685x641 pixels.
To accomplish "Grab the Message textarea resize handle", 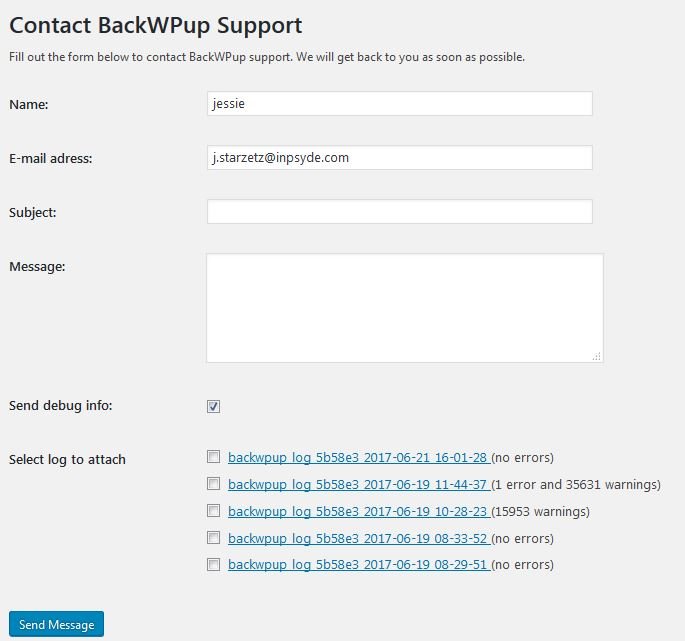I will coord(597,356).
